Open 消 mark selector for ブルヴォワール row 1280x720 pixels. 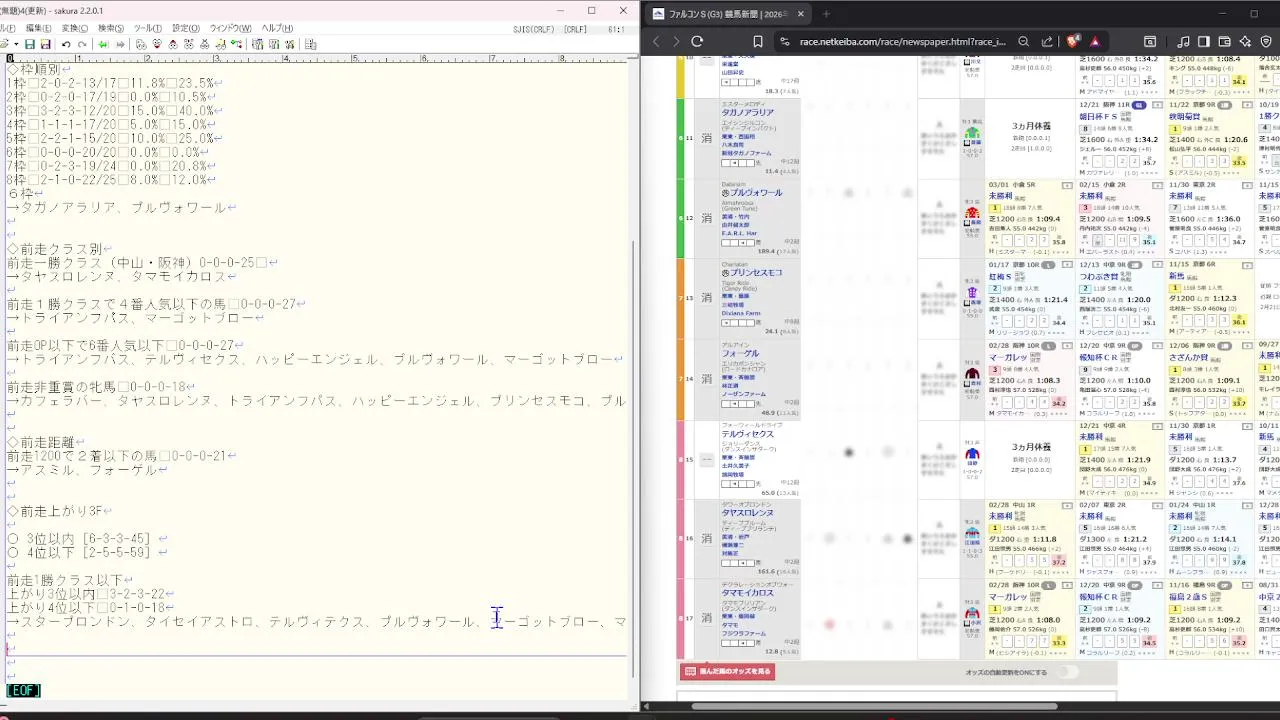tap(706, 218)
